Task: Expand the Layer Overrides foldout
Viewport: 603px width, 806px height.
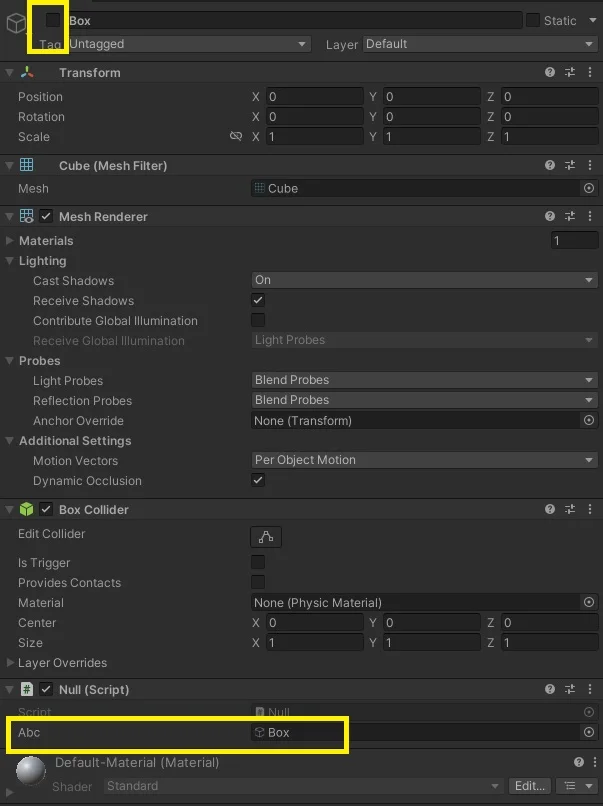Action: (9, 663)
